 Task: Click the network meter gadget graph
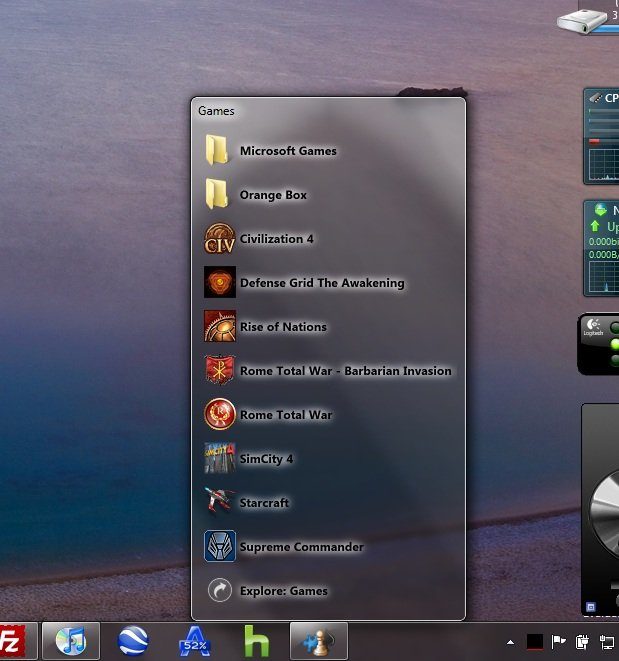(x=604, y=277)
